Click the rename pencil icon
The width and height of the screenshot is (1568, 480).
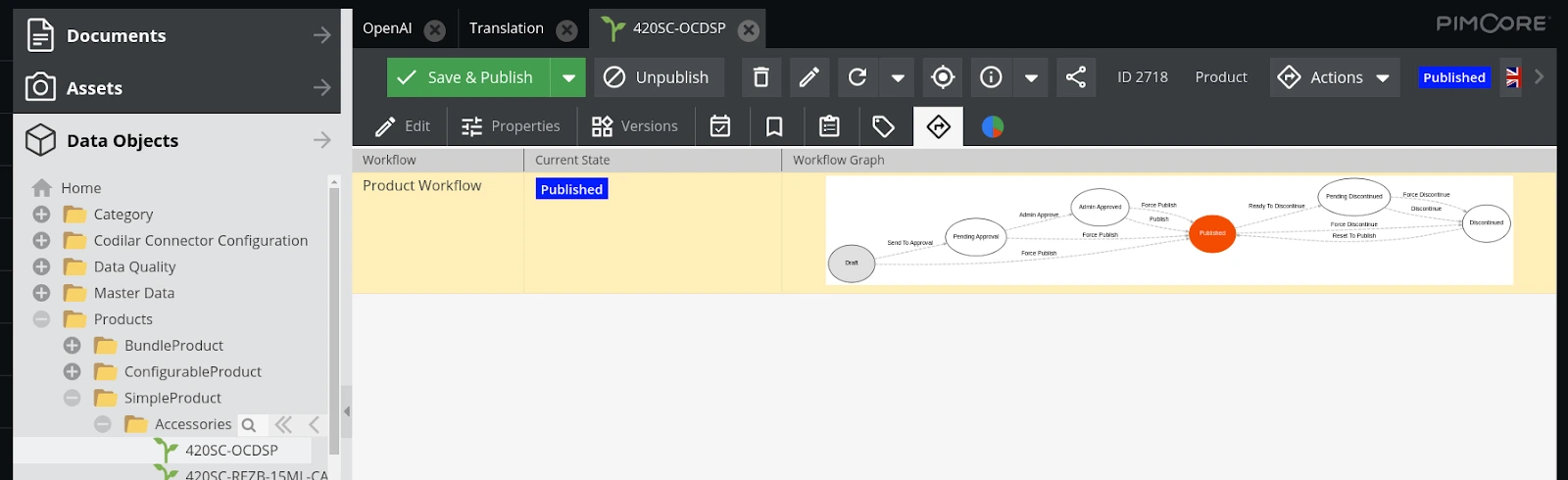pos(808,77)
